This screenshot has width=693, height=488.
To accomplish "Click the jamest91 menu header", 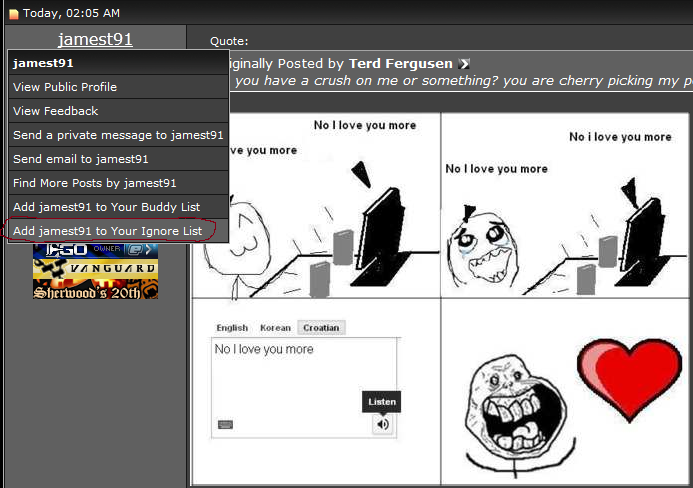I will [118, 63].
